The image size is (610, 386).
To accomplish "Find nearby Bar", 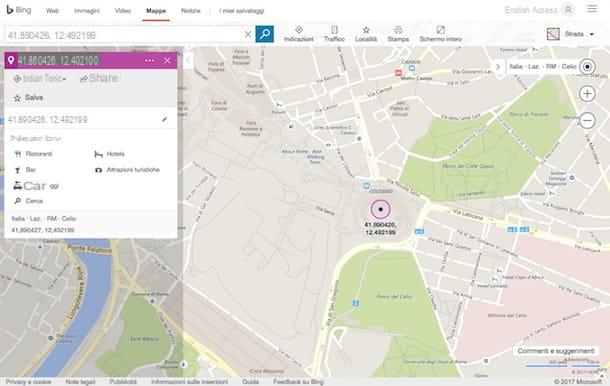I will 25,170.
